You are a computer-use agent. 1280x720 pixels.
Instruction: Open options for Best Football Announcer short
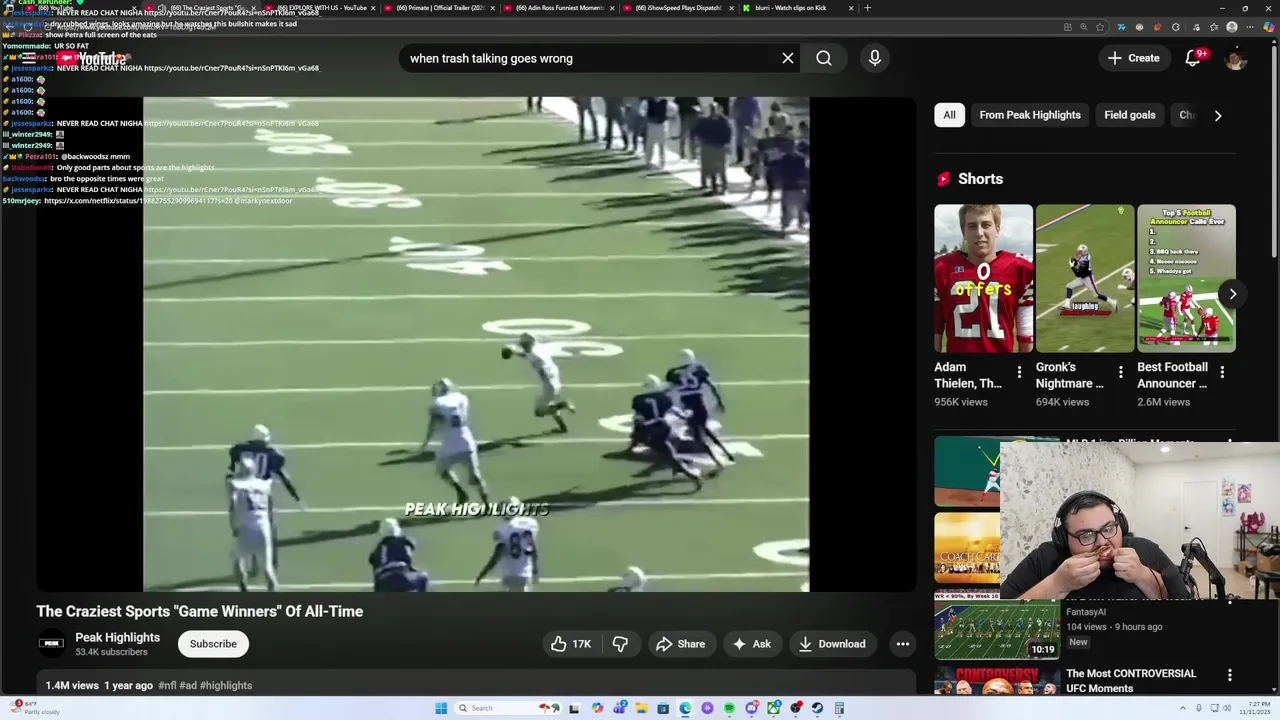pyautogui.click(x=1222, y=373)
